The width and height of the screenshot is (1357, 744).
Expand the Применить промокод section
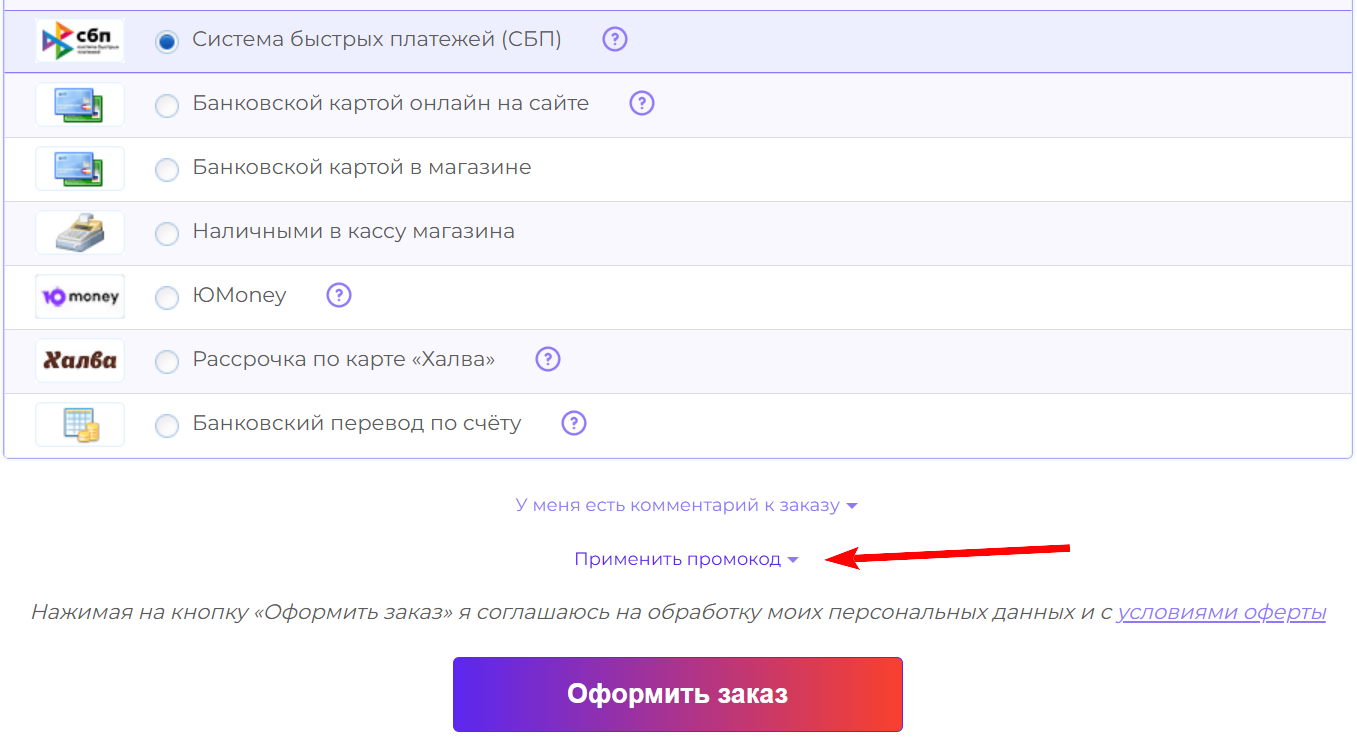click(684, 559)
